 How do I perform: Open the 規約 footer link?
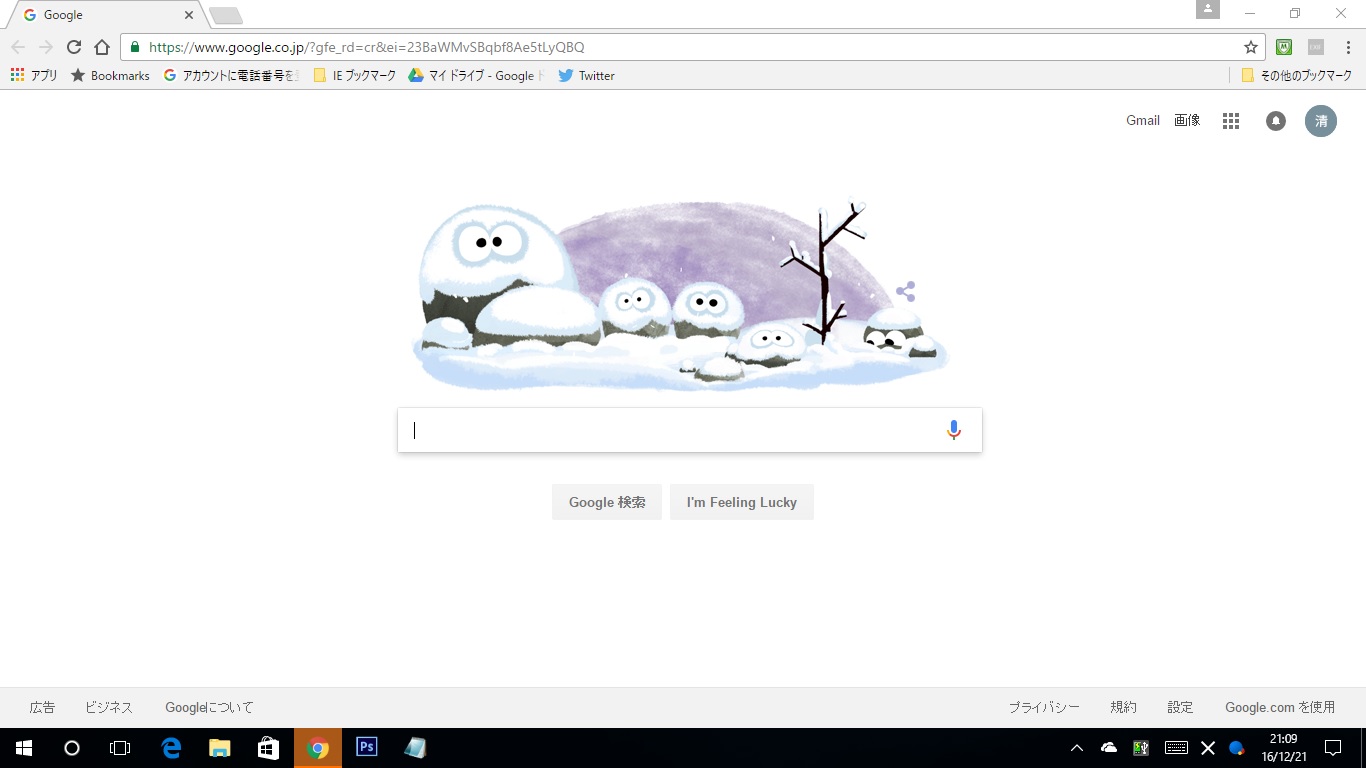(1123, 707)
